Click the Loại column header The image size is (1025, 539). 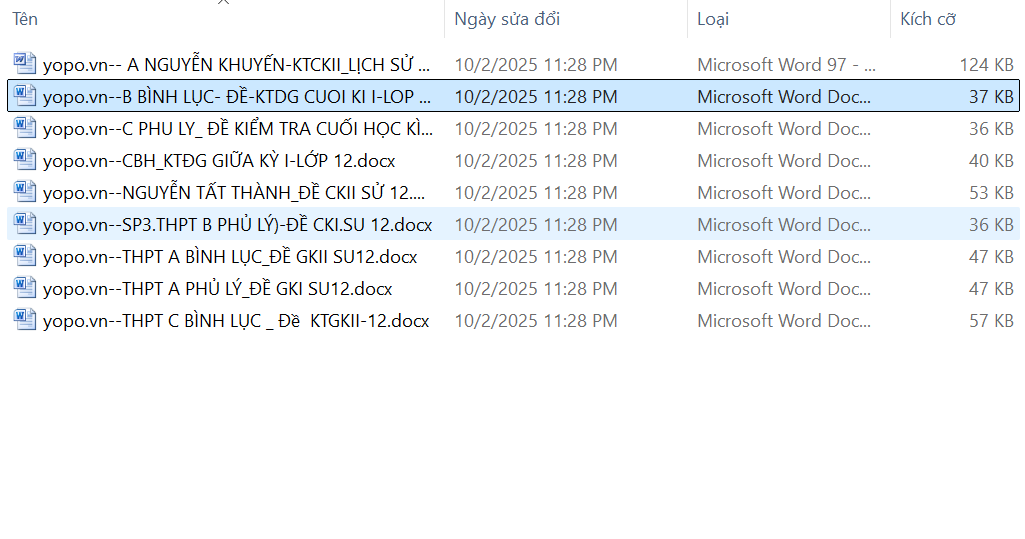click(713, 19)
